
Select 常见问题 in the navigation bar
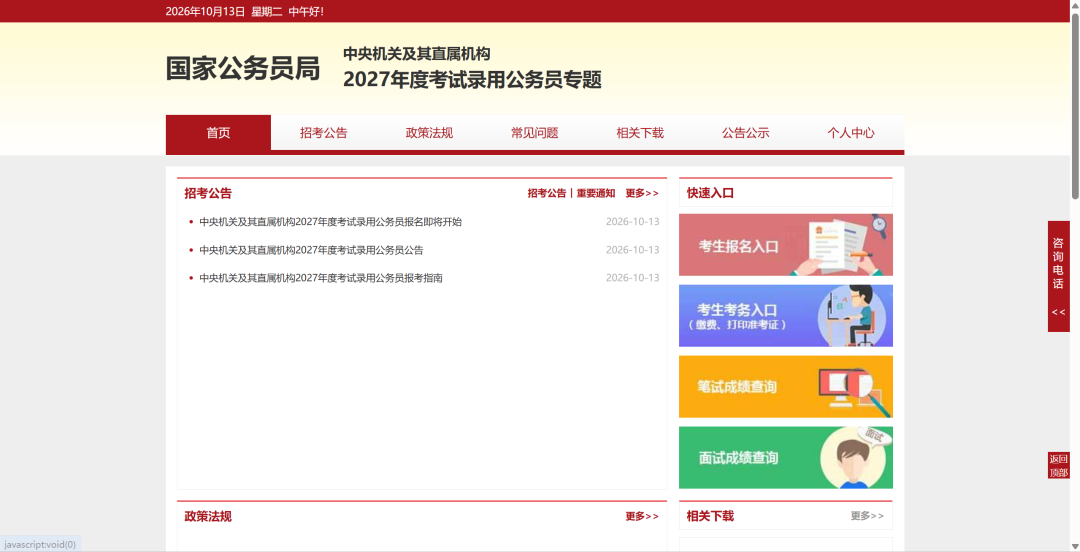(x=534, y=133)
